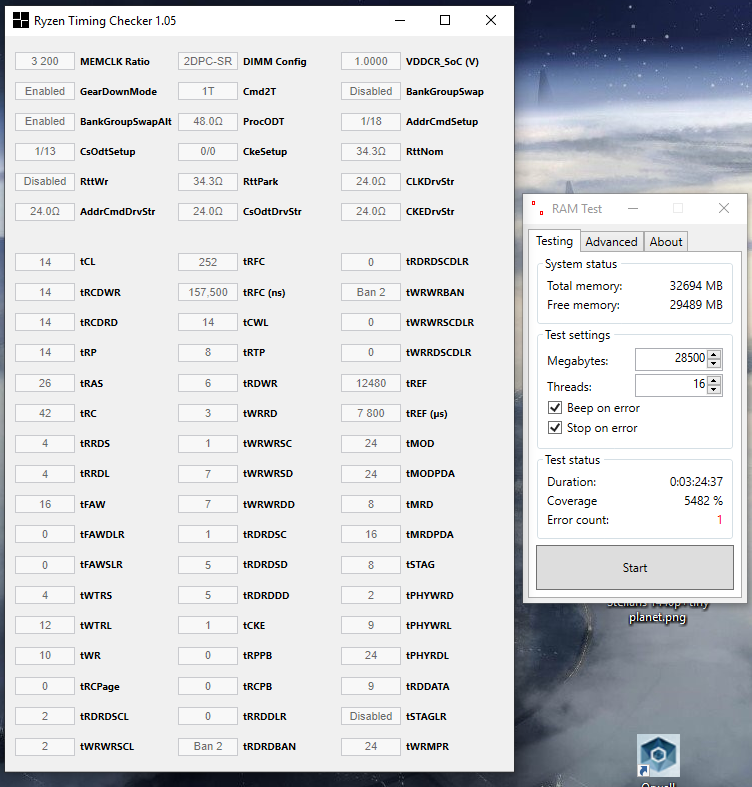Click the Duration value 0:03:24:37

tap(696, 482)
